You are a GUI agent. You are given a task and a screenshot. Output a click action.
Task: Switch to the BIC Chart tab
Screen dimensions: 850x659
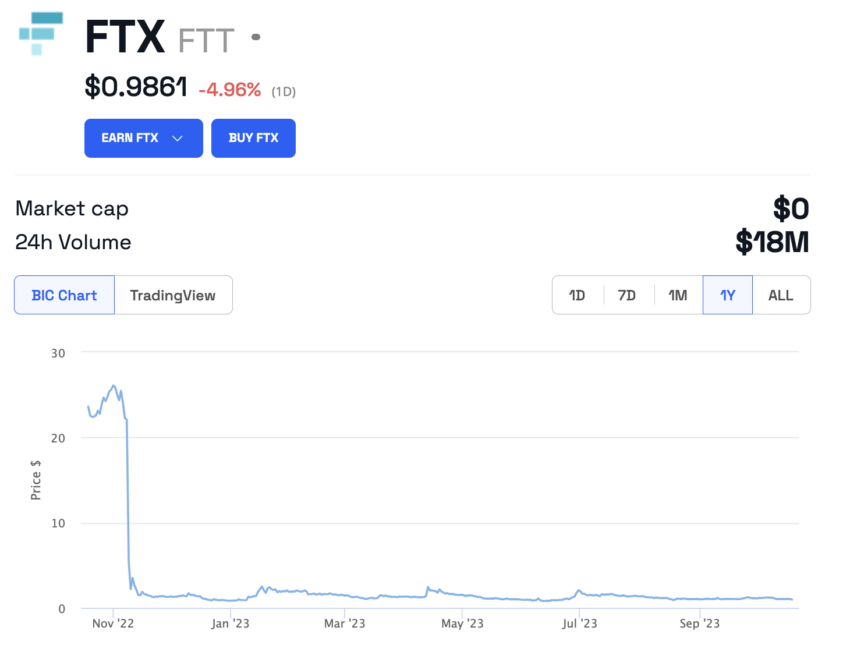click(x=63, y=295)
